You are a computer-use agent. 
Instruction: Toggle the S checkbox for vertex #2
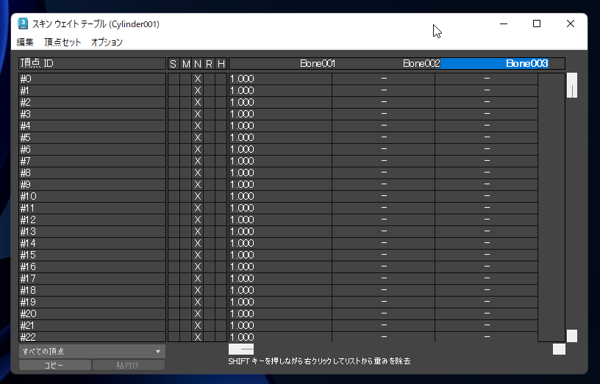(174, 103)
